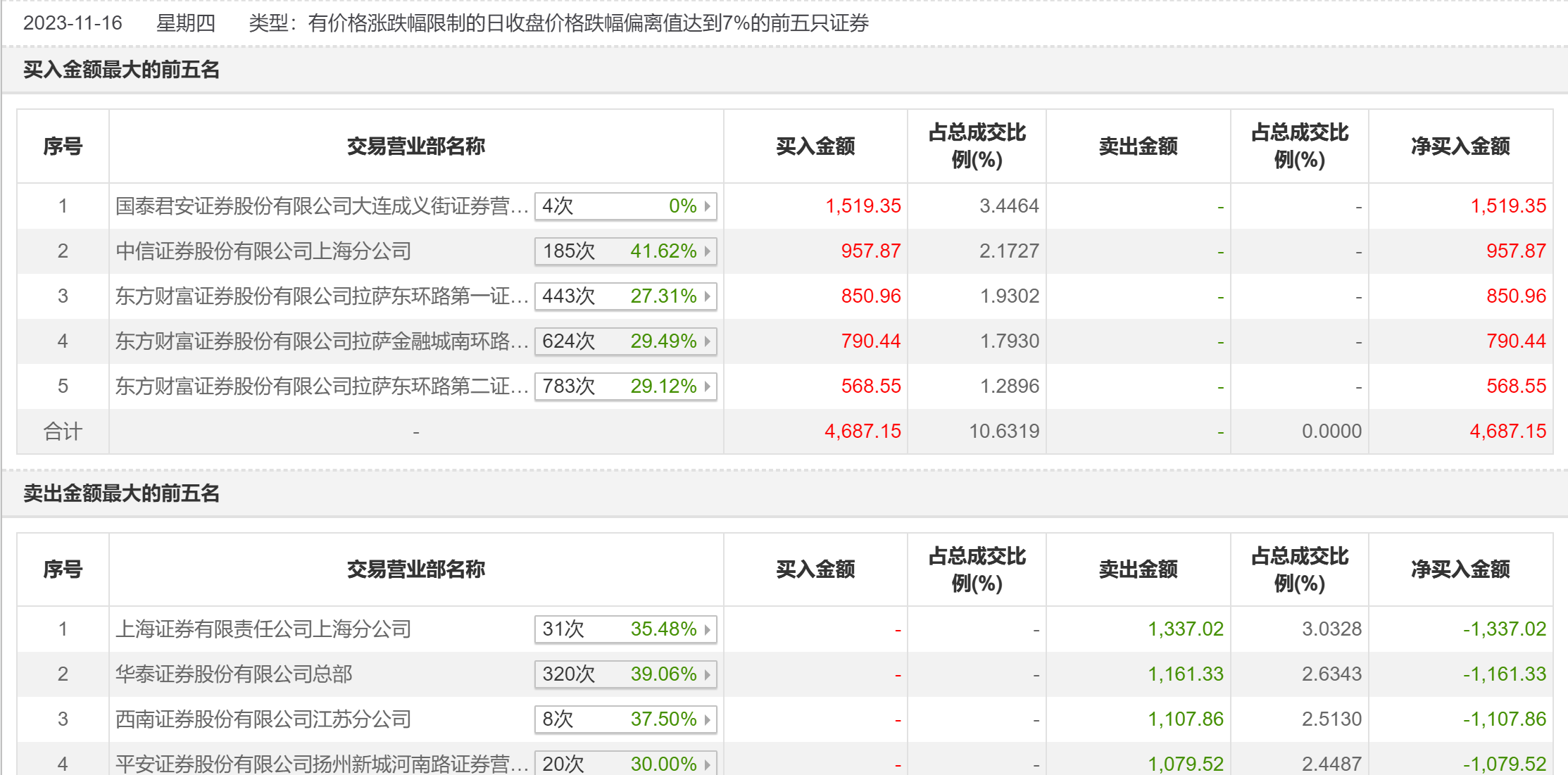Click 卖出金额最大的前五名 section title
The image size is (1568, 775).
(121, 493)
